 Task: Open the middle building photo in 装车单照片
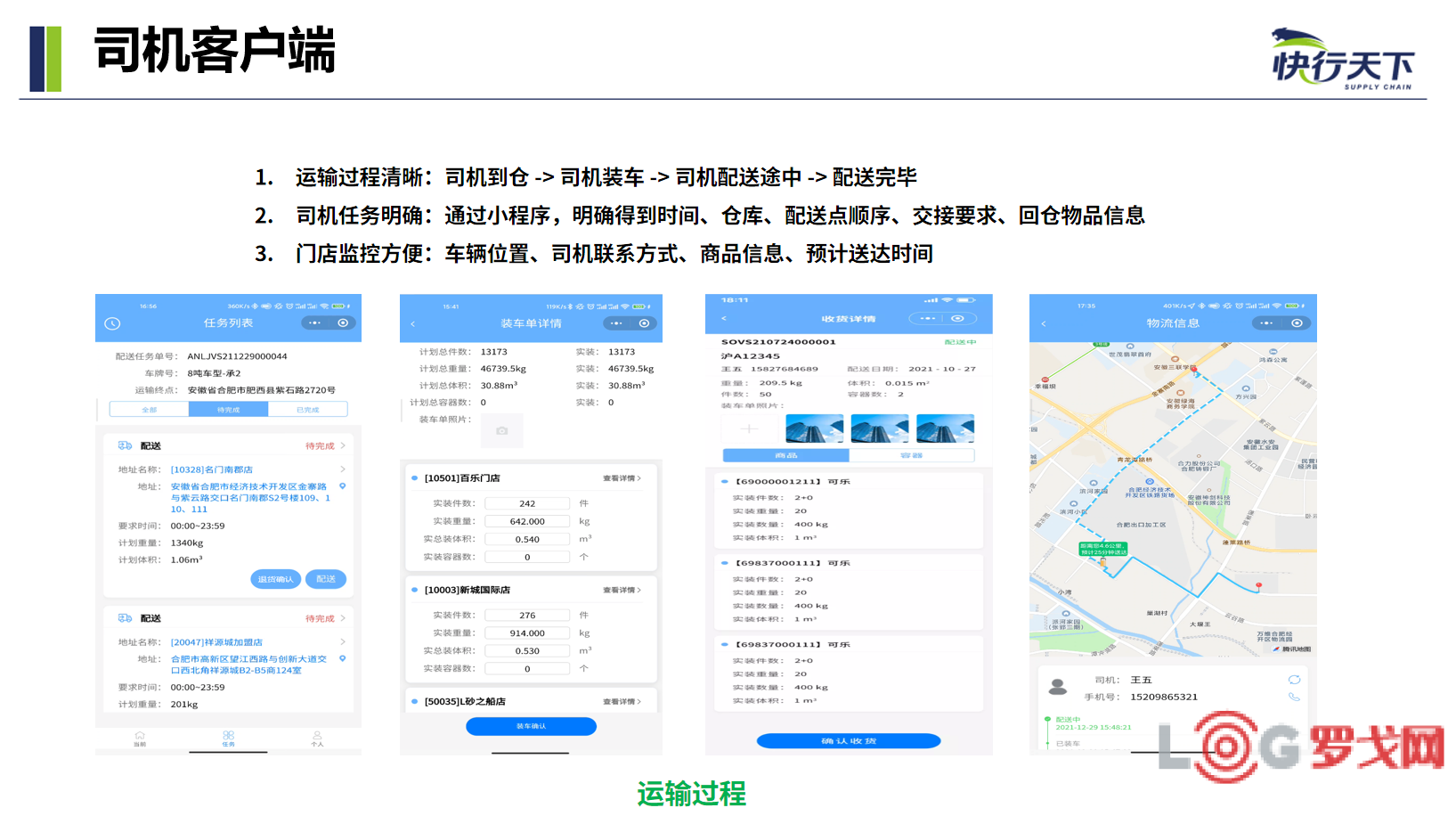tap(880, 428)
